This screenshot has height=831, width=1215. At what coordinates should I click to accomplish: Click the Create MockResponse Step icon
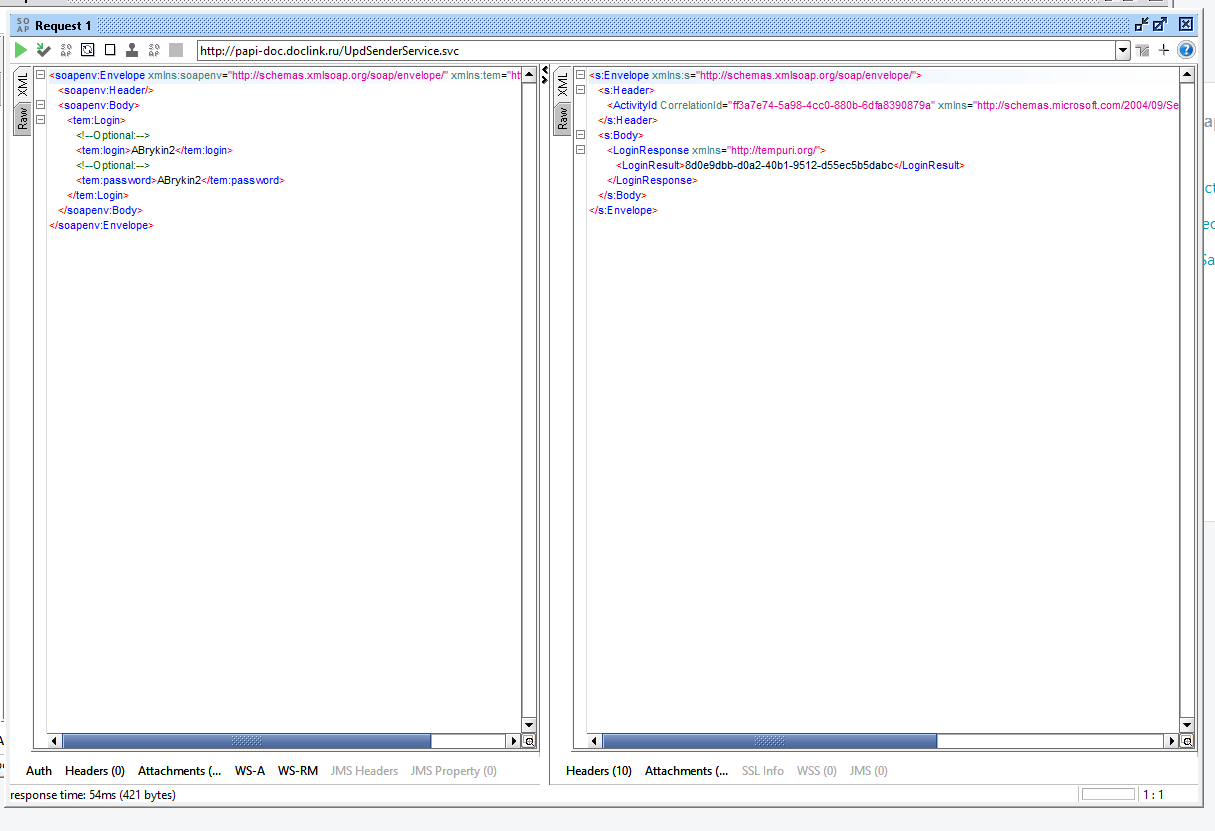click(x=66, y=49)
